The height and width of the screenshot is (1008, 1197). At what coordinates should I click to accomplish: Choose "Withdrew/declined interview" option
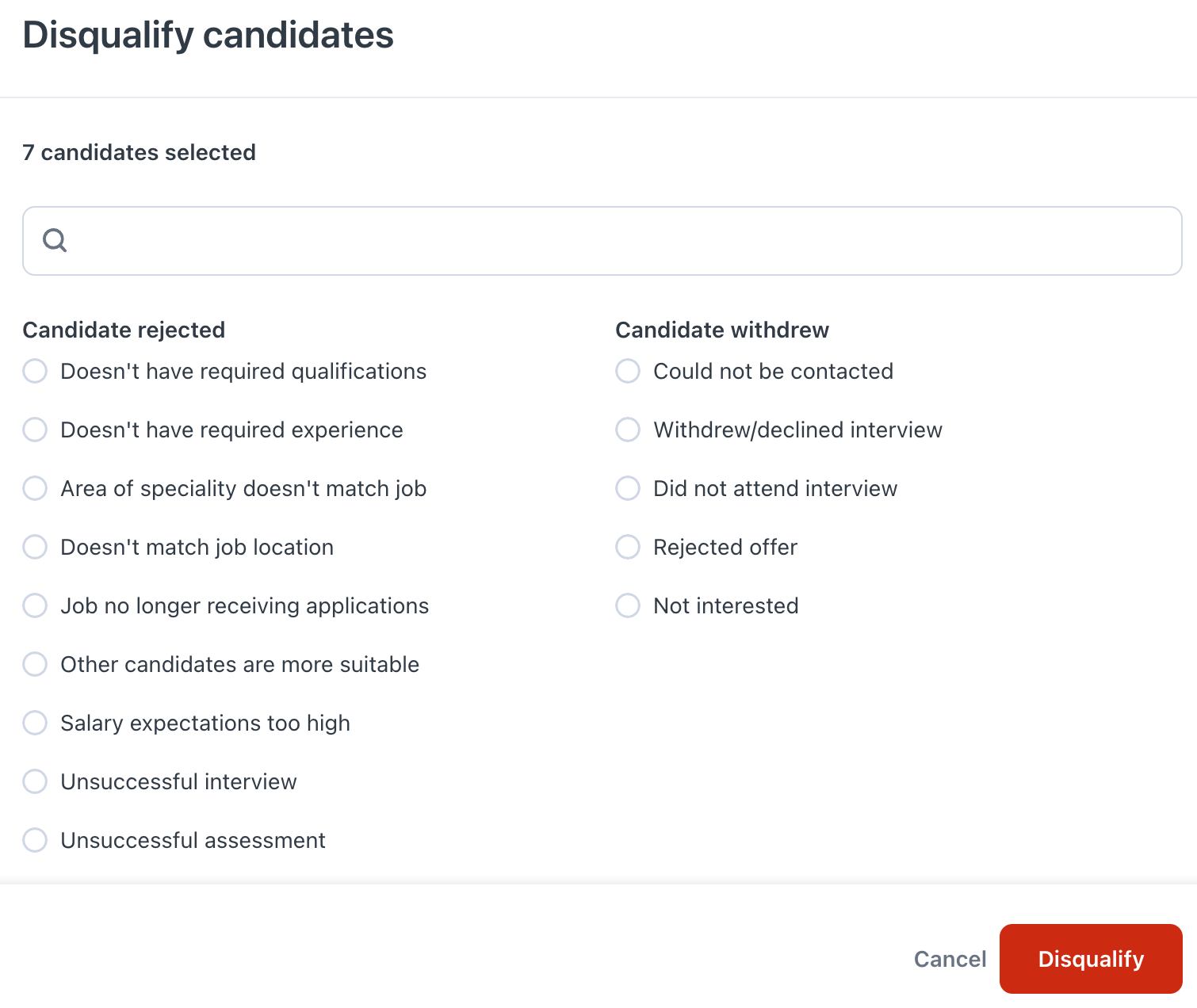point(628,430)
